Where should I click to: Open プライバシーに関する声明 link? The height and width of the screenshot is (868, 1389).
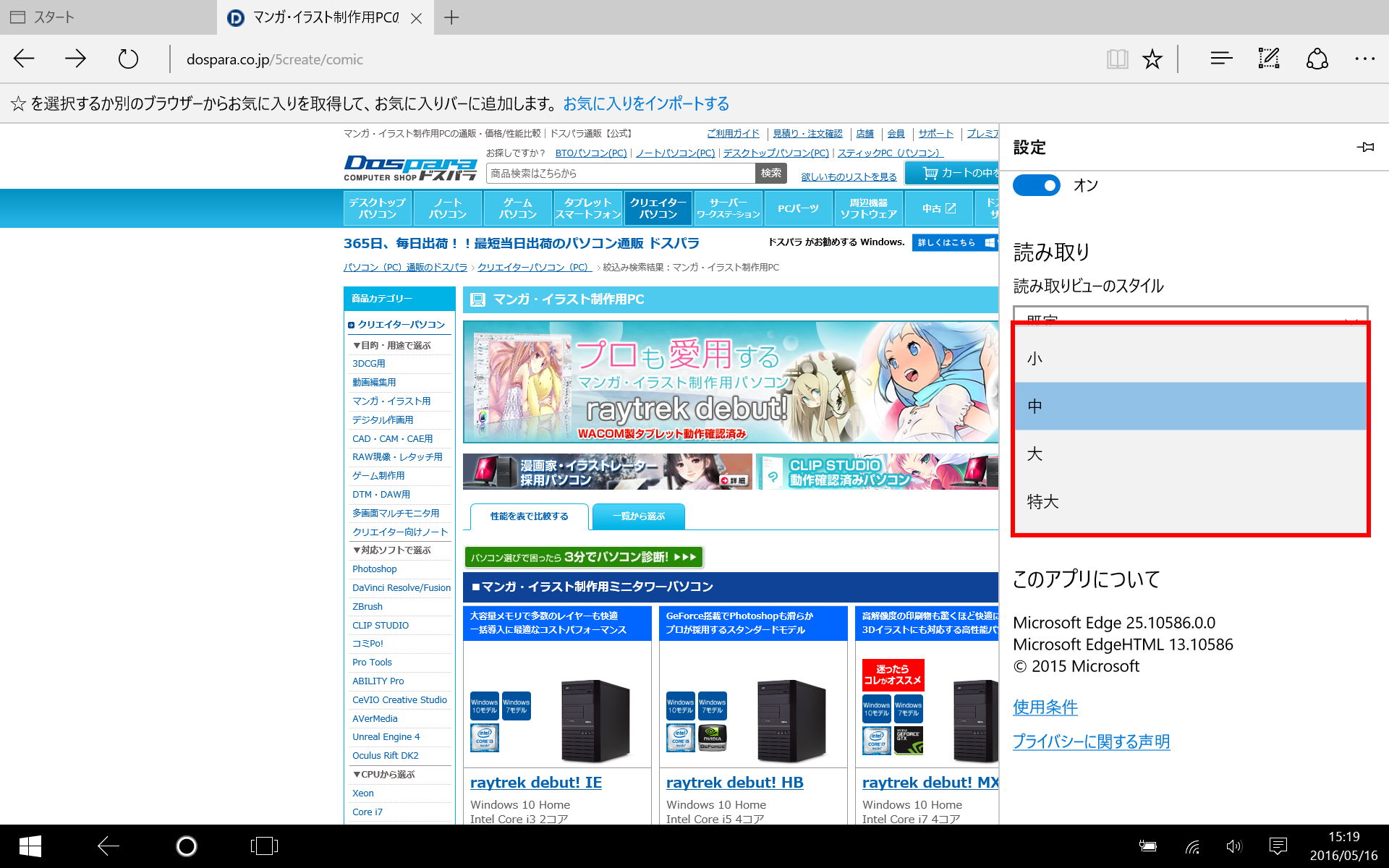pos(1091,741)
